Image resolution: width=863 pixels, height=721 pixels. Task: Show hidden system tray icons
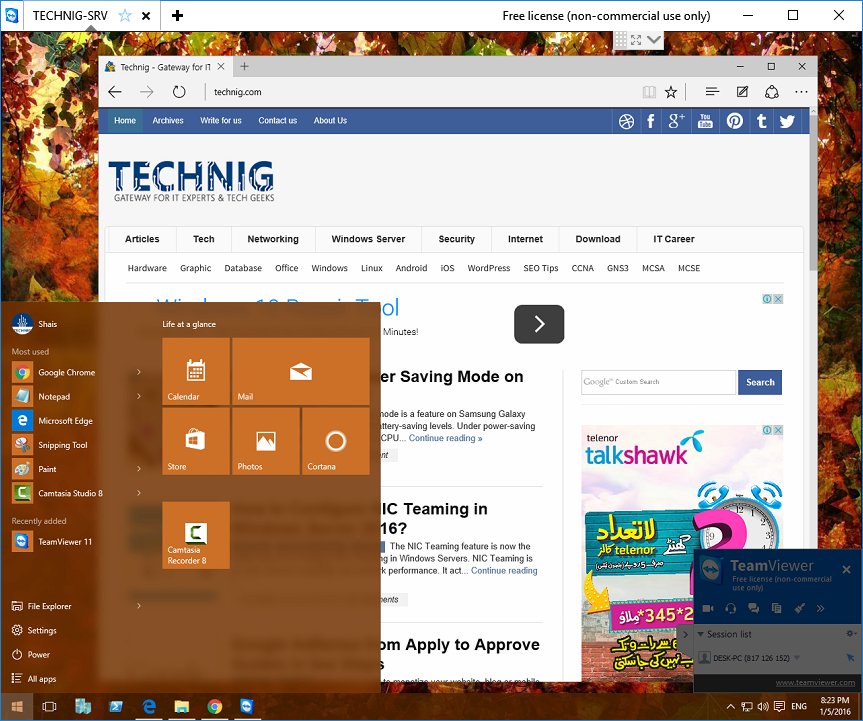[x=730, y=707]
